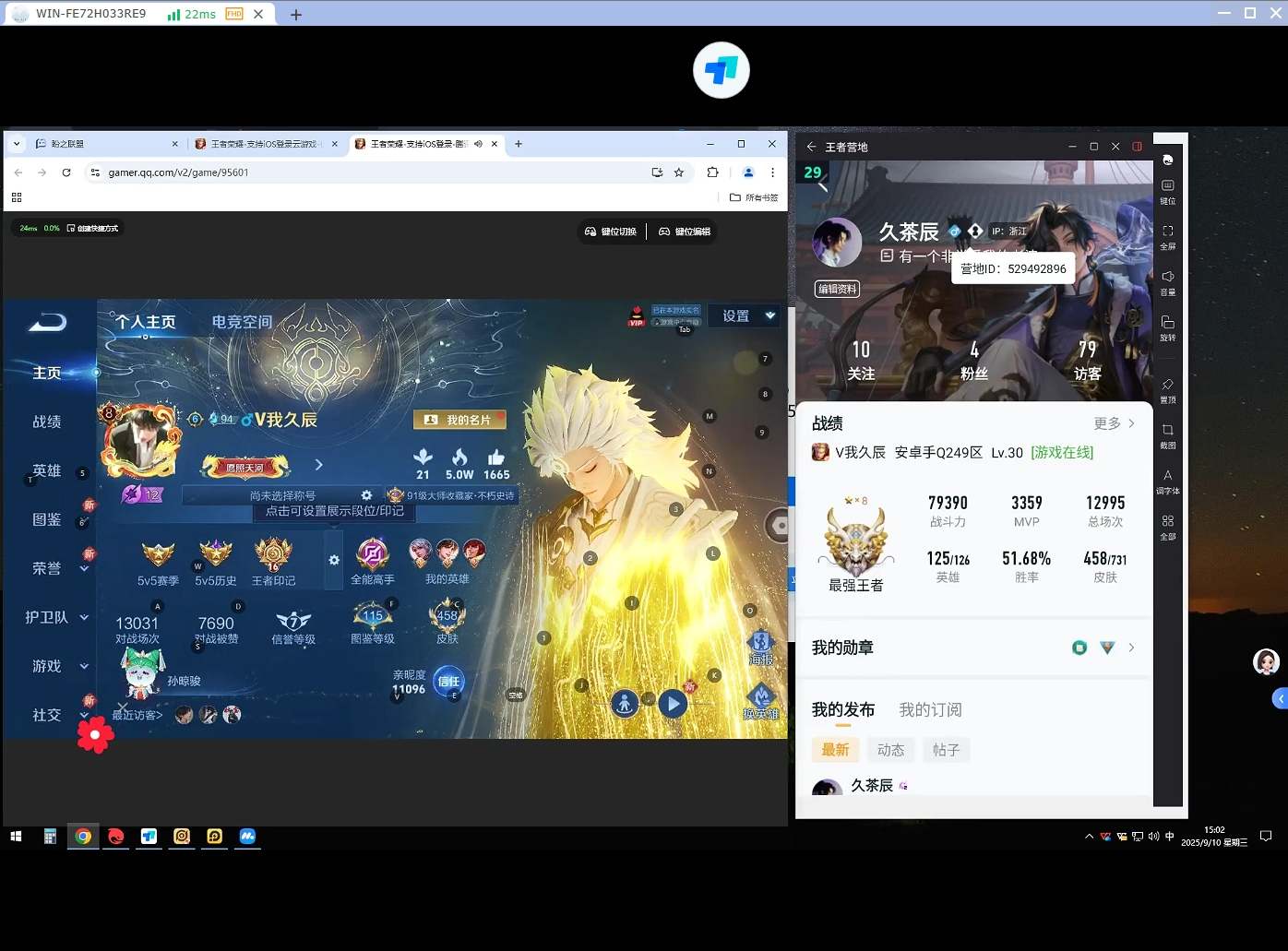Click the 创建快捷方式 link
The image size is (1288, 951).
92,228
